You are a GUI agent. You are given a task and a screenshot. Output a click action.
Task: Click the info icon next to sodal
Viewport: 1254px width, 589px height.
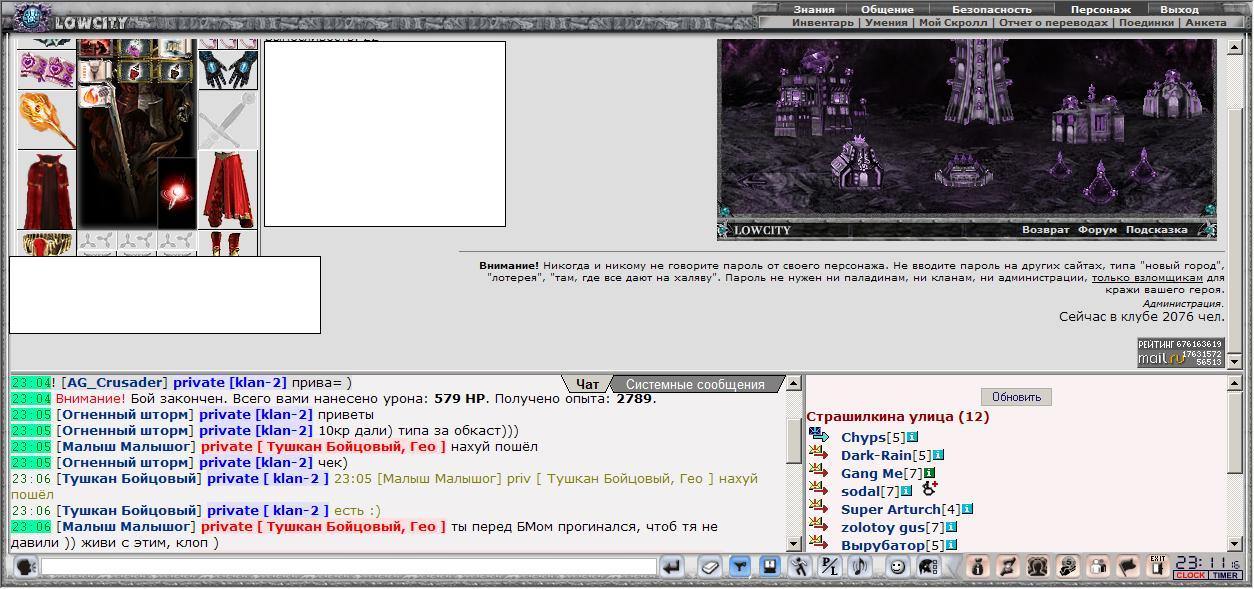pos(906,491)
